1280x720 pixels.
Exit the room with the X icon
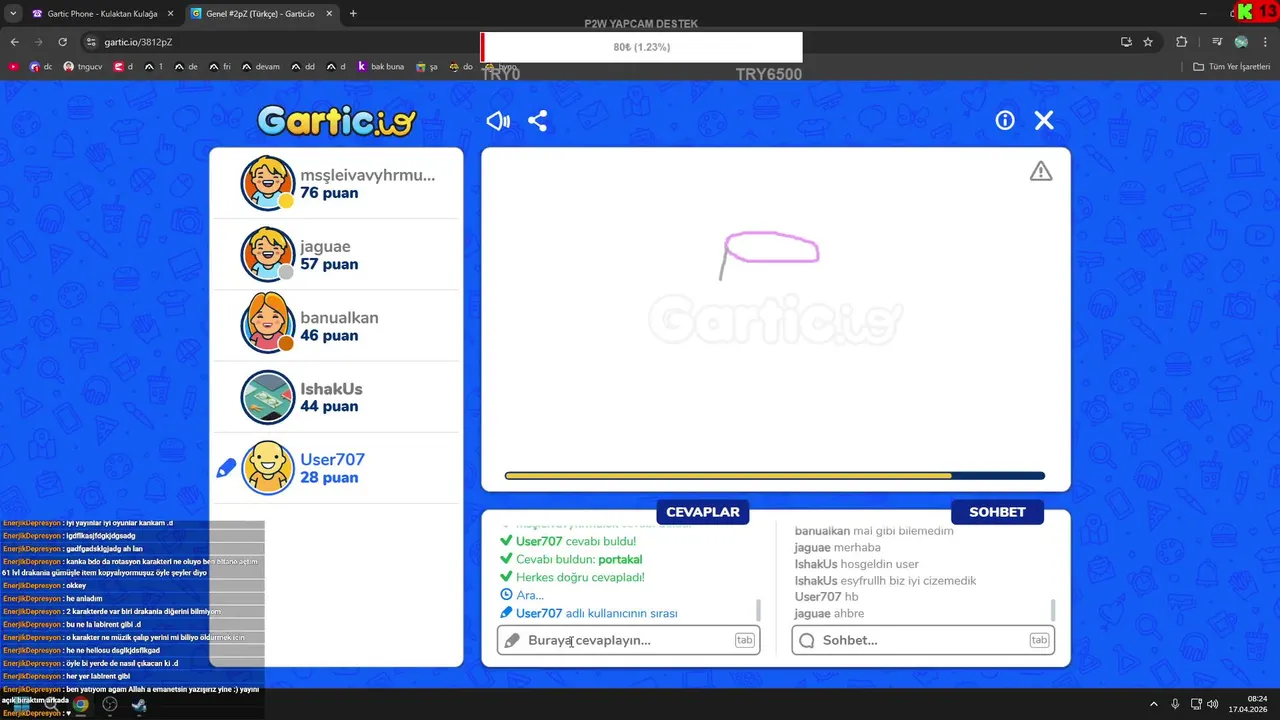(1044, 120)
